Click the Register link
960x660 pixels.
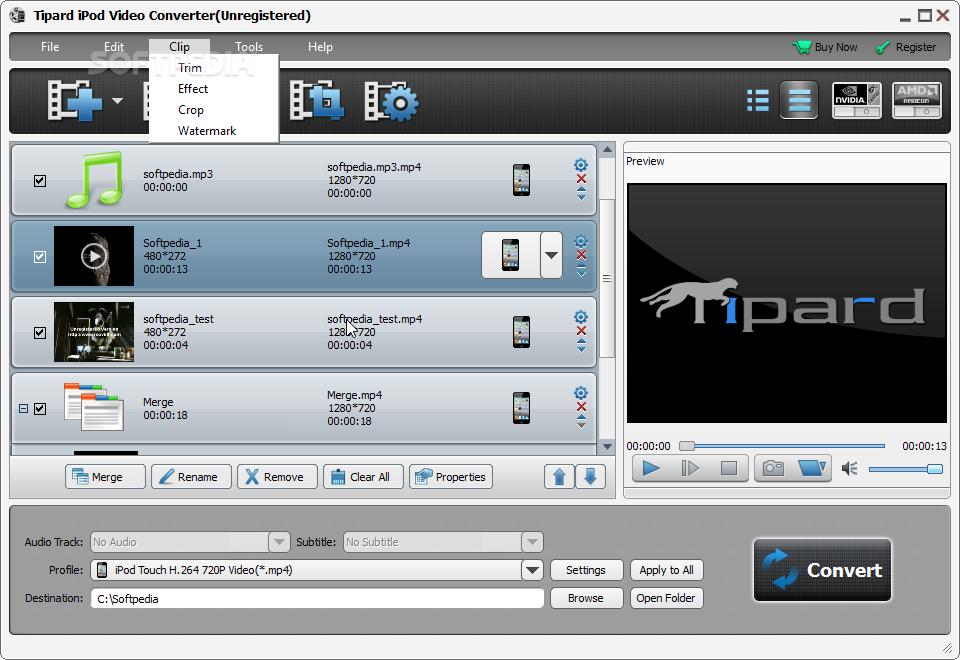tap(906, 47)
